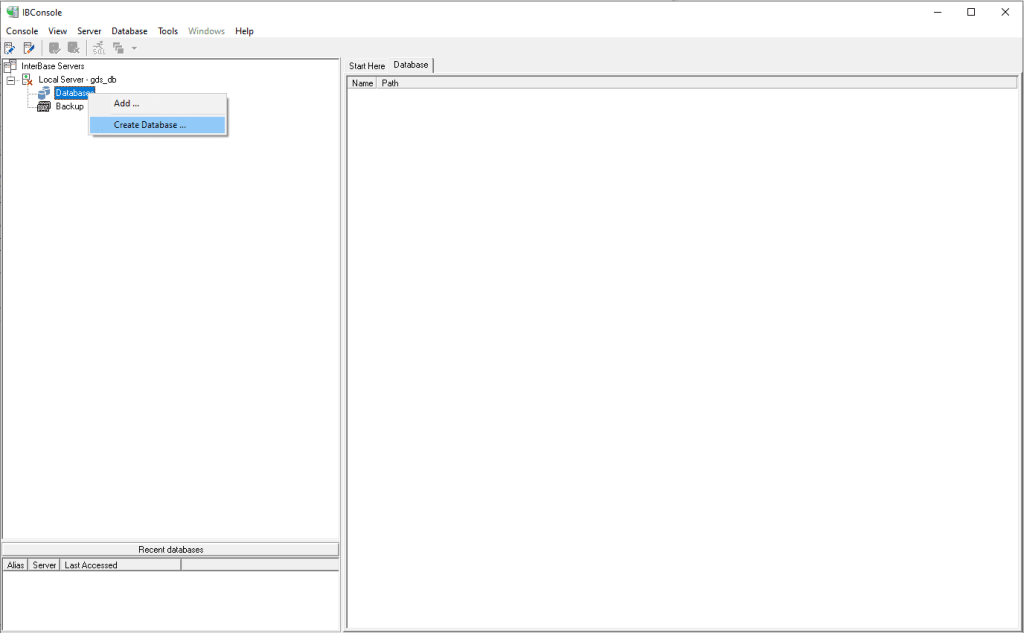Click the Backup tape icon in tree
Viewport: 1024px width, 633px height.
[44, 106]
